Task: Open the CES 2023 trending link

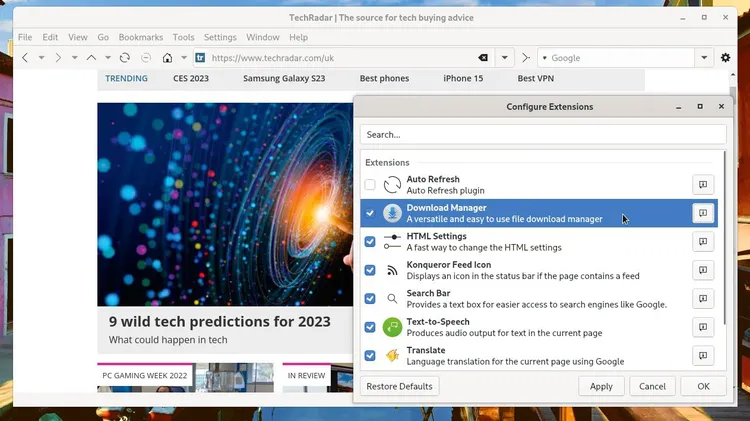Action: pos(191,78)
